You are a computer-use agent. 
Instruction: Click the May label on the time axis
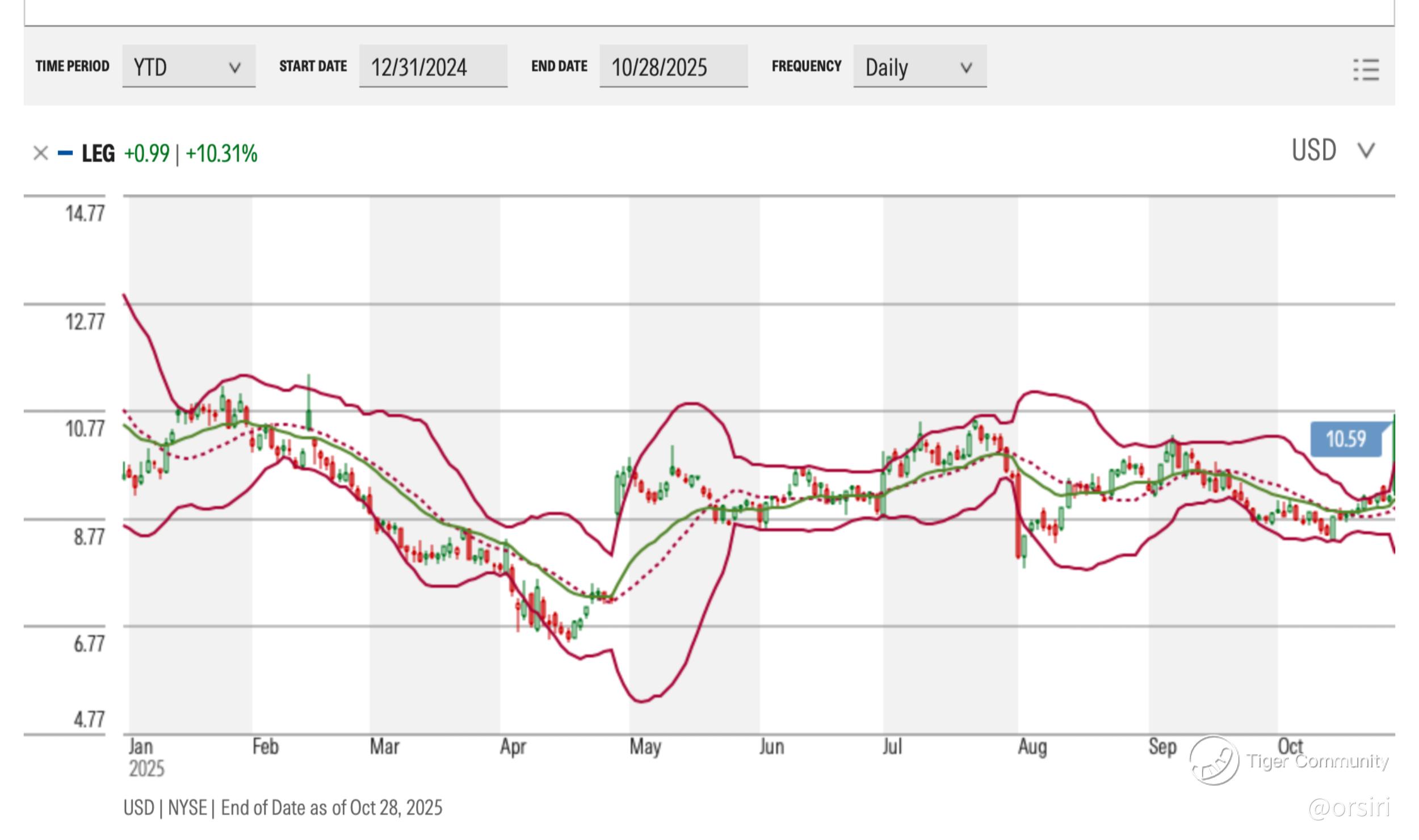tap(645, 747)
